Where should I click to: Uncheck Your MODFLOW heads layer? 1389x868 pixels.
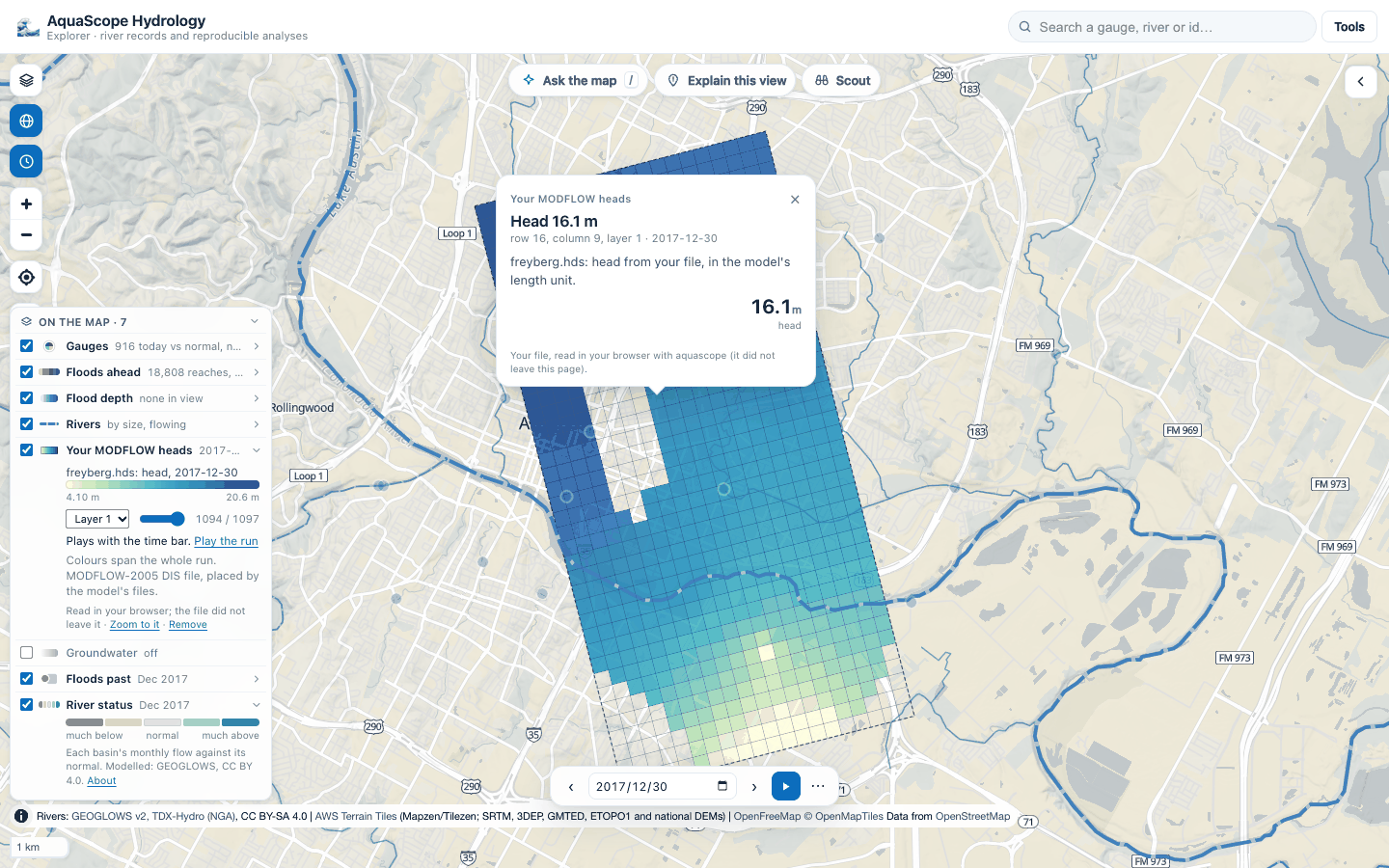click(27, 450)
